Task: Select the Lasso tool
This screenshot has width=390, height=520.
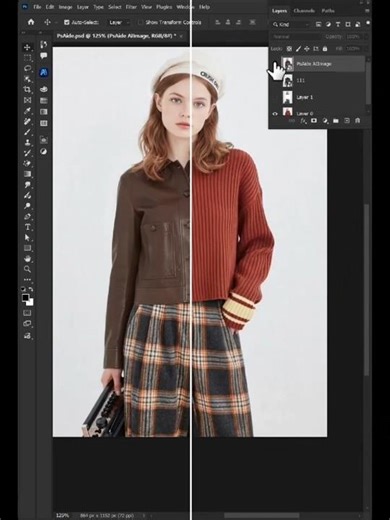Action: pos(27,68)
